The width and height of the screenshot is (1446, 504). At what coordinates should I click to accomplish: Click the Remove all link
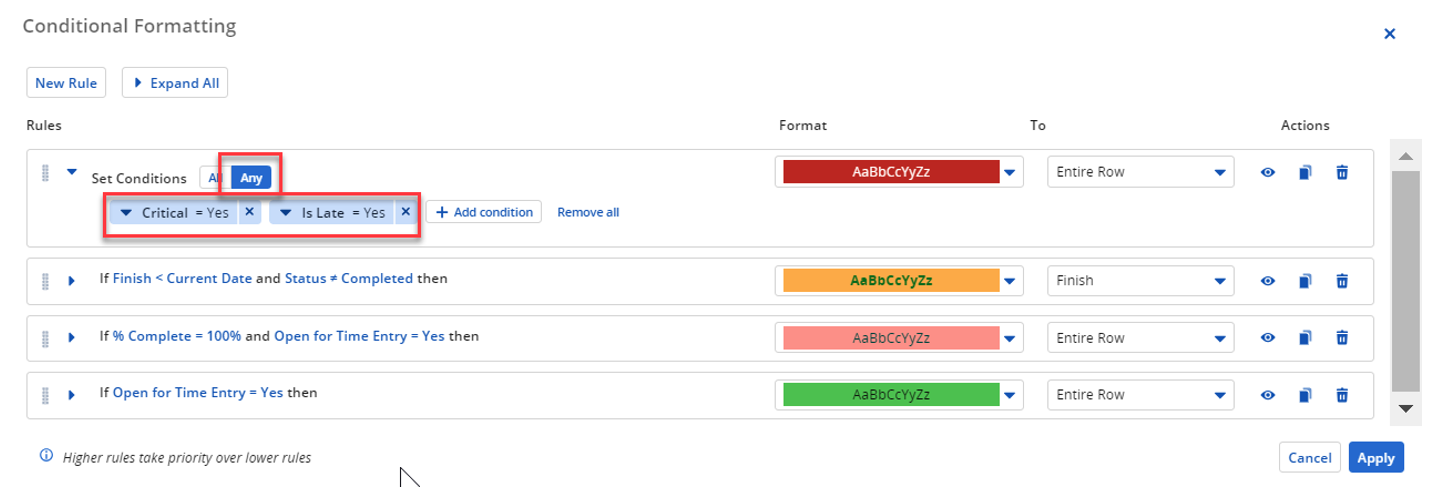coord(588,212)
